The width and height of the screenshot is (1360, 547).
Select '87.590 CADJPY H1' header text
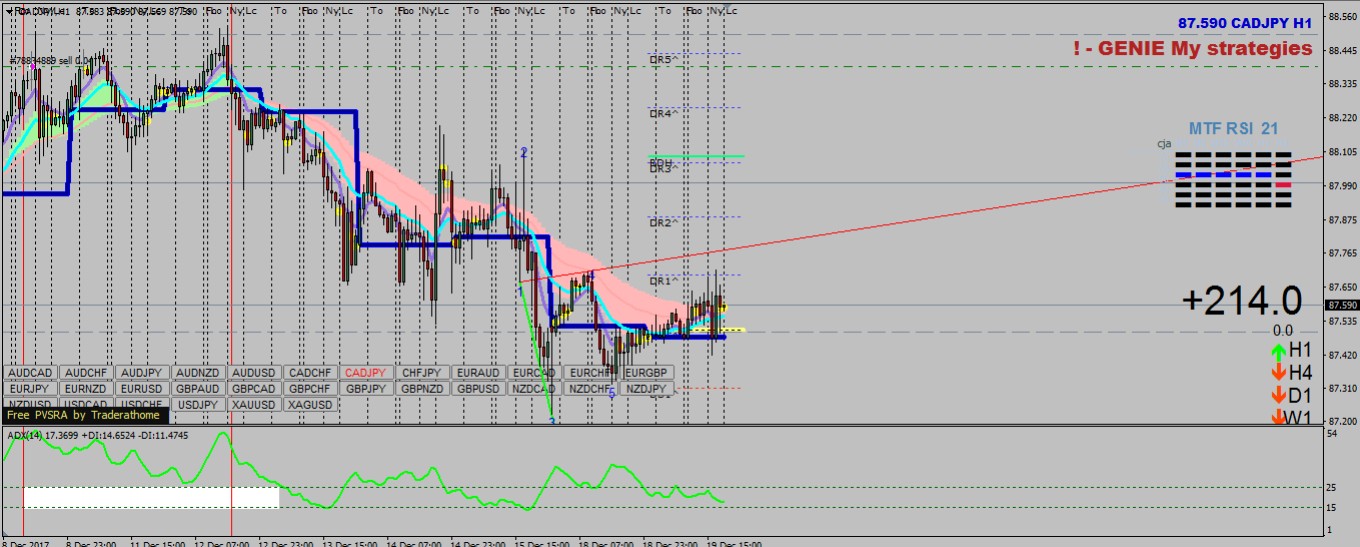[x=1244, y=23]
